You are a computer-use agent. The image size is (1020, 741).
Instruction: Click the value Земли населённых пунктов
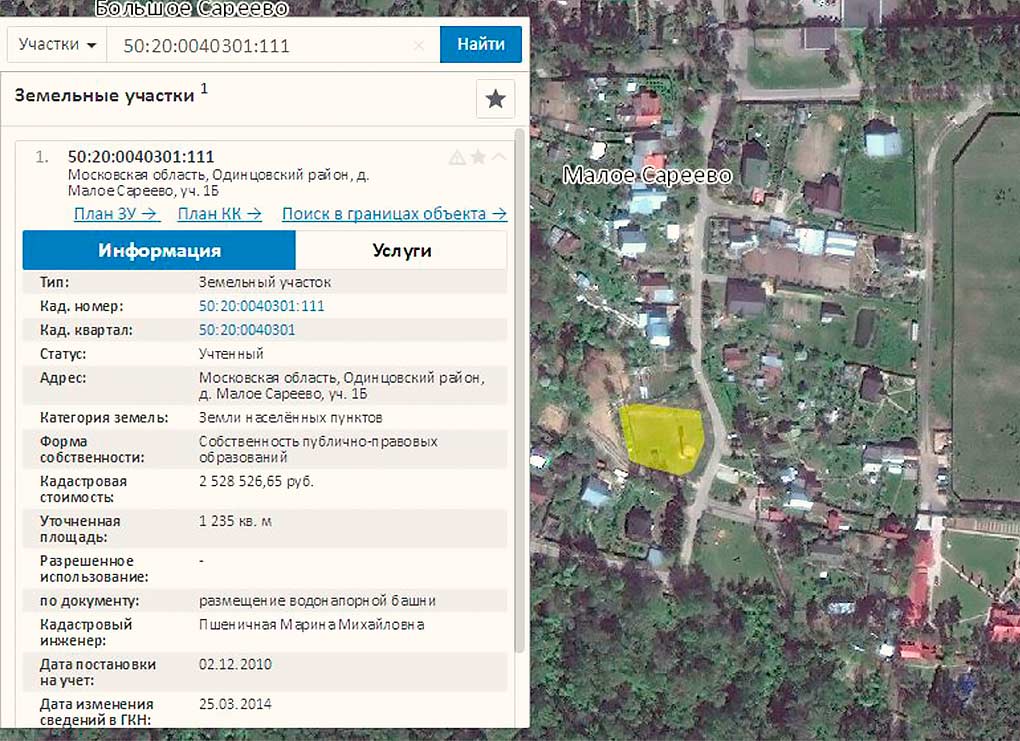pos(290,418)
